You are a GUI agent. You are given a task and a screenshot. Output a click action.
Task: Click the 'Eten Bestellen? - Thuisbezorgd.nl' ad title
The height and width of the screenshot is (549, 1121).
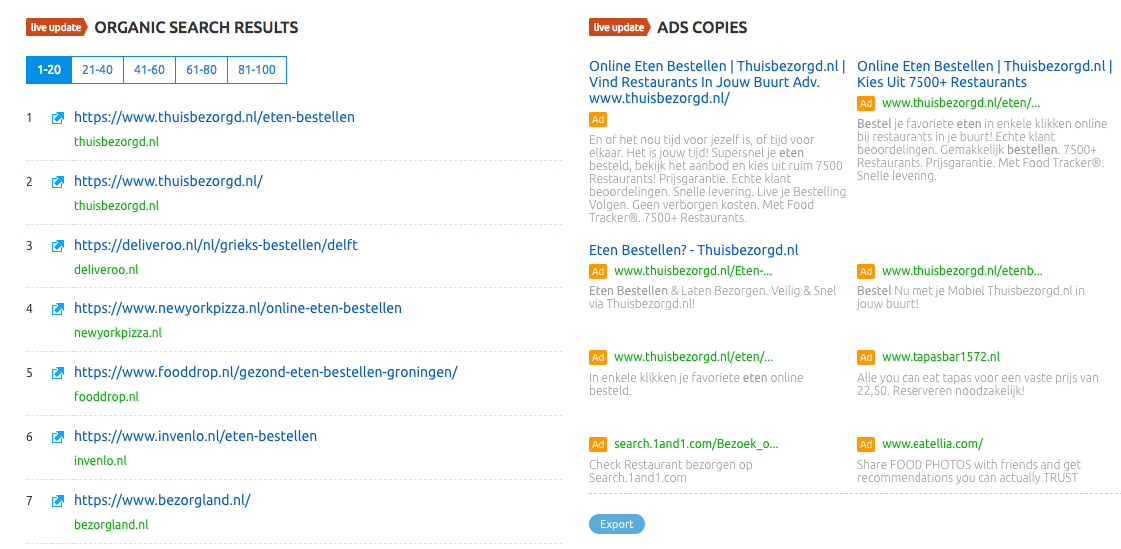pos(694,250)
